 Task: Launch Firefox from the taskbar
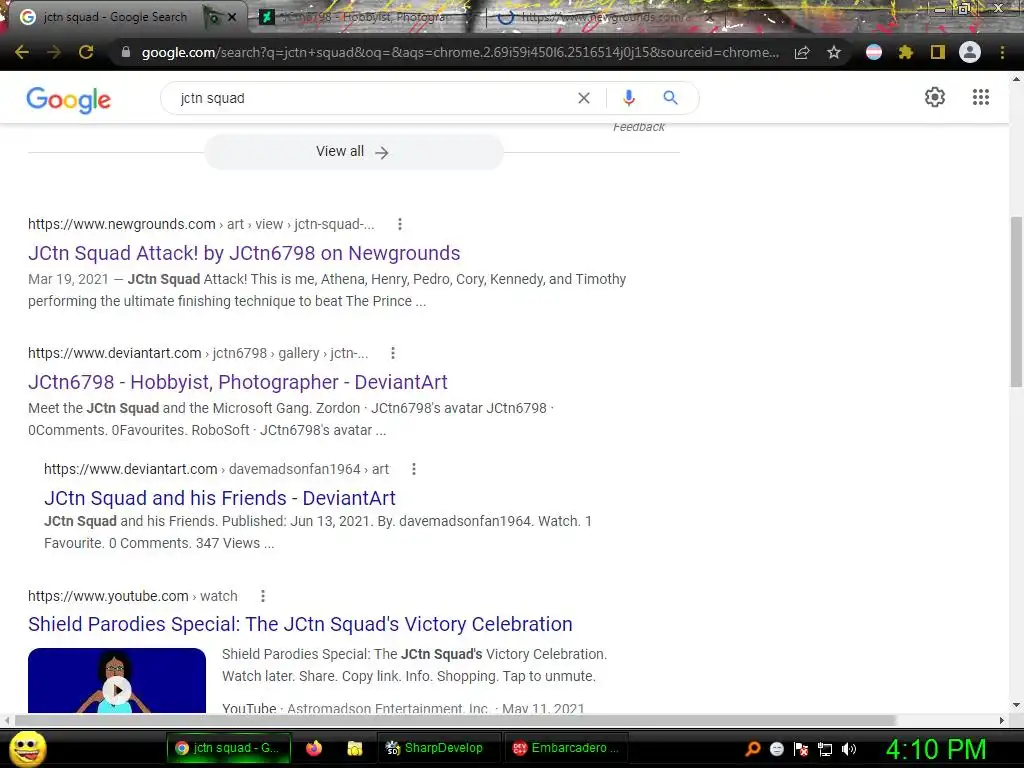click(313, 748)
